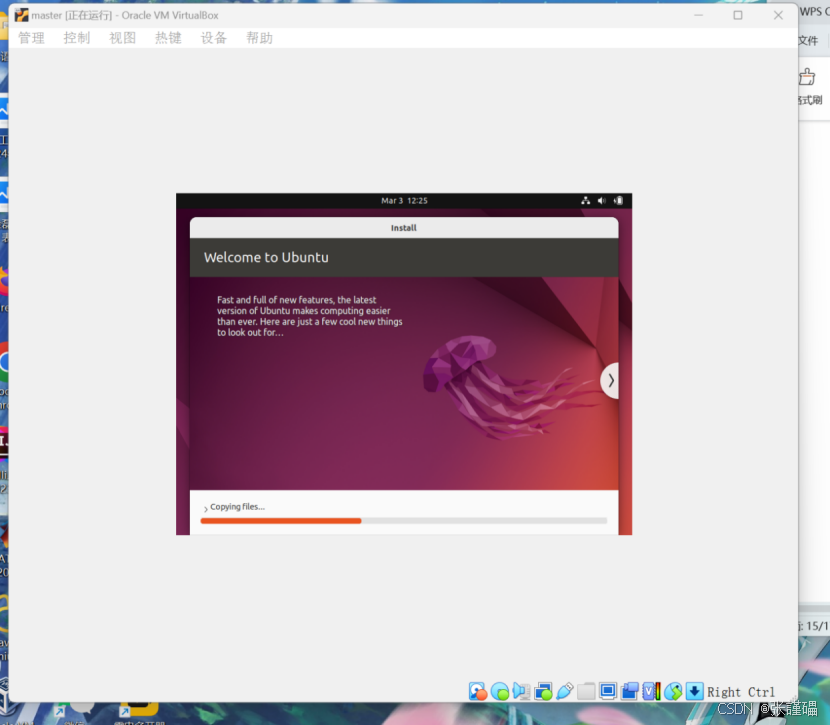Image resolution: width=830 pixels, height=725 pixels.
Task: Expand the Copying files details chevron
Action: 205,509
